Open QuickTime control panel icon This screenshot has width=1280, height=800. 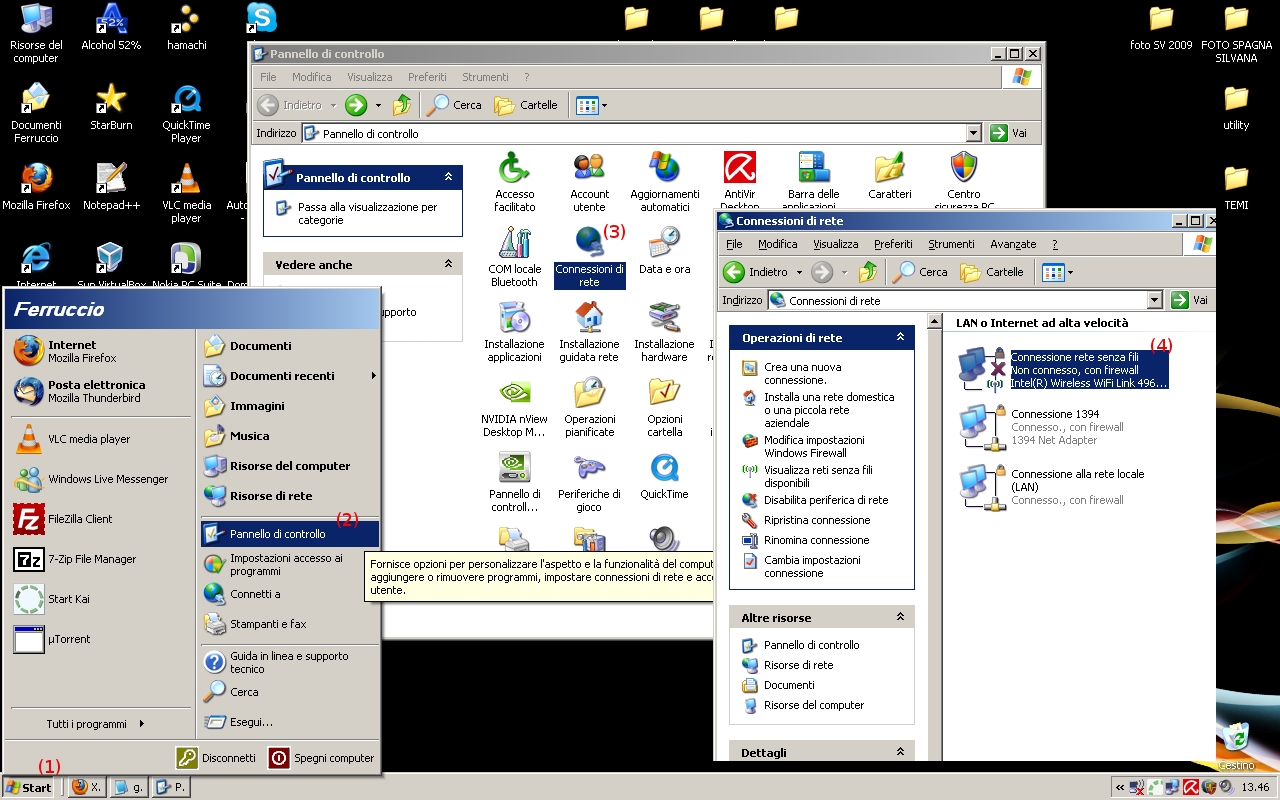click(x=664, y=476)
